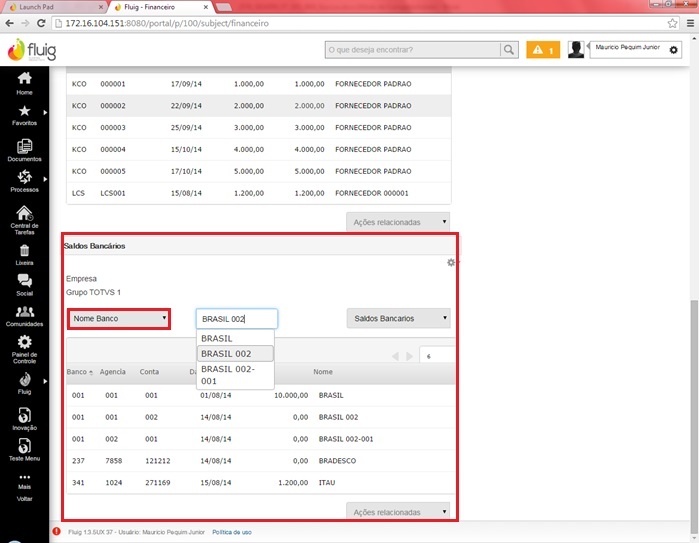Open Nome Banco filter dropdown
Screen dimensions: 699x543
coord(119,319)
